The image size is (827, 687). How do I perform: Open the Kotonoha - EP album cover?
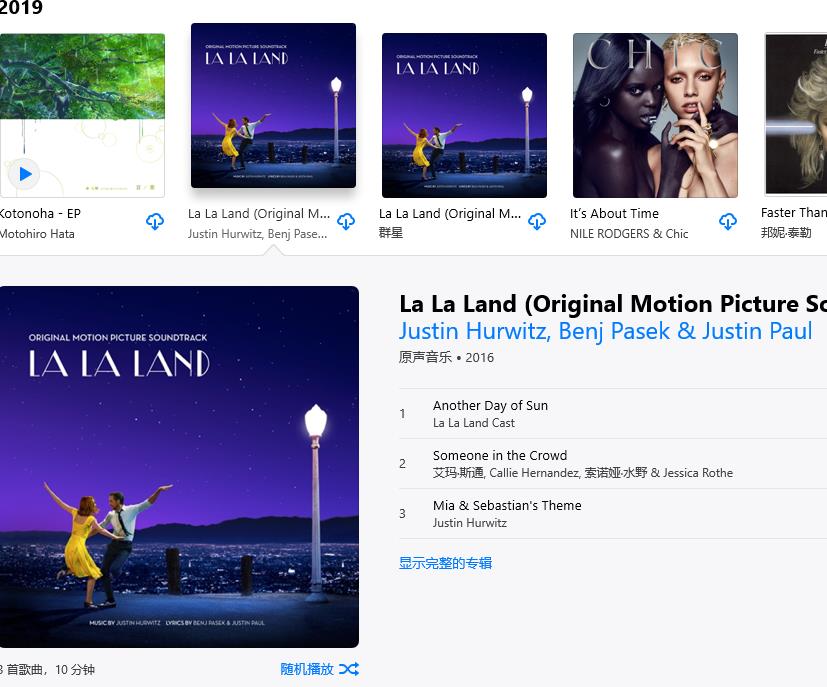point(82,115)
